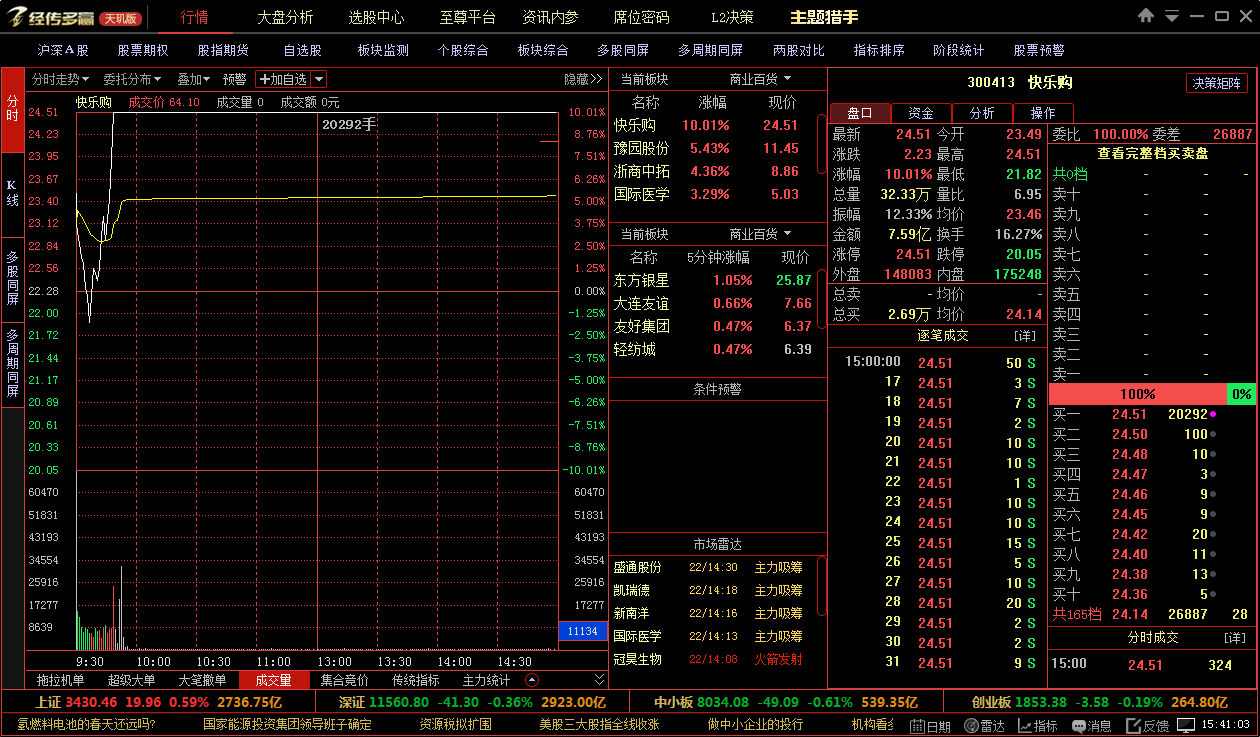
Task: Switch to the 集合竞价 indicator tab
Action: point(345,680)
